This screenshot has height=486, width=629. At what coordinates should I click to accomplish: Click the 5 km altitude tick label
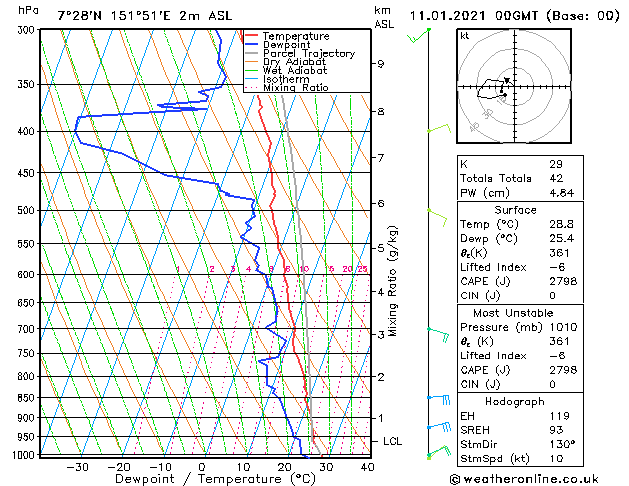tap(381, 248)
